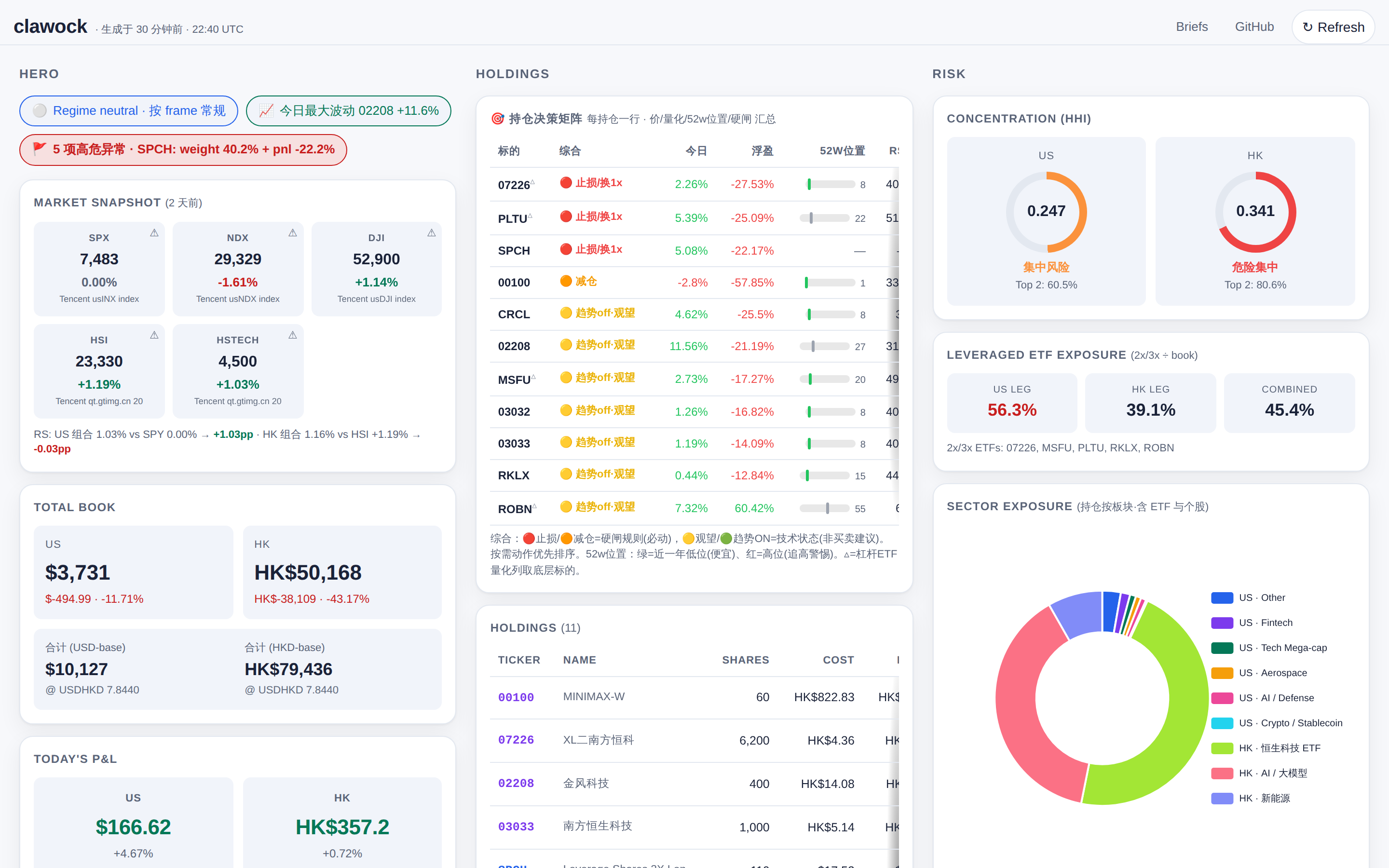
Task: Click the 52W position bar for ROBN
Action: 825,508
